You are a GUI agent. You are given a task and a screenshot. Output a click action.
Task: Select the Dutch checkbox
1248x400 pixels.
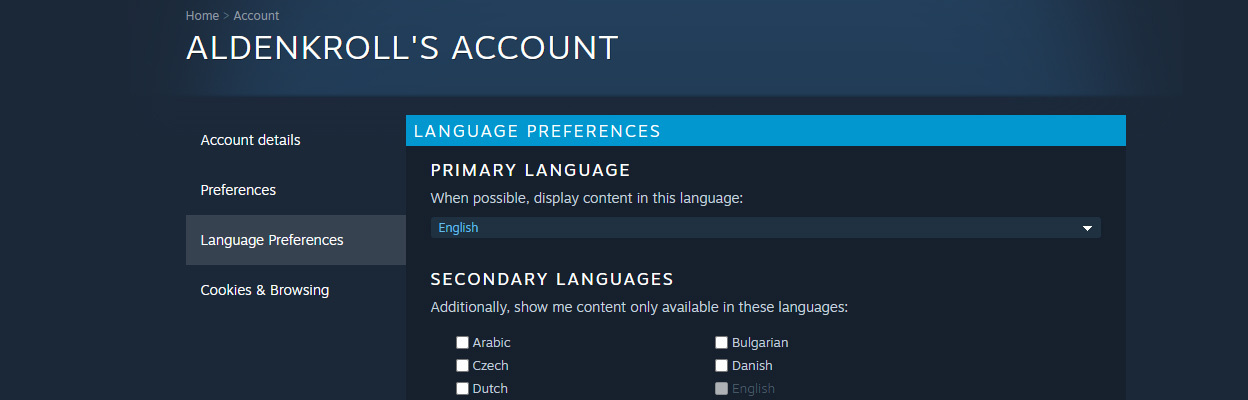click(x=462, y=389)
